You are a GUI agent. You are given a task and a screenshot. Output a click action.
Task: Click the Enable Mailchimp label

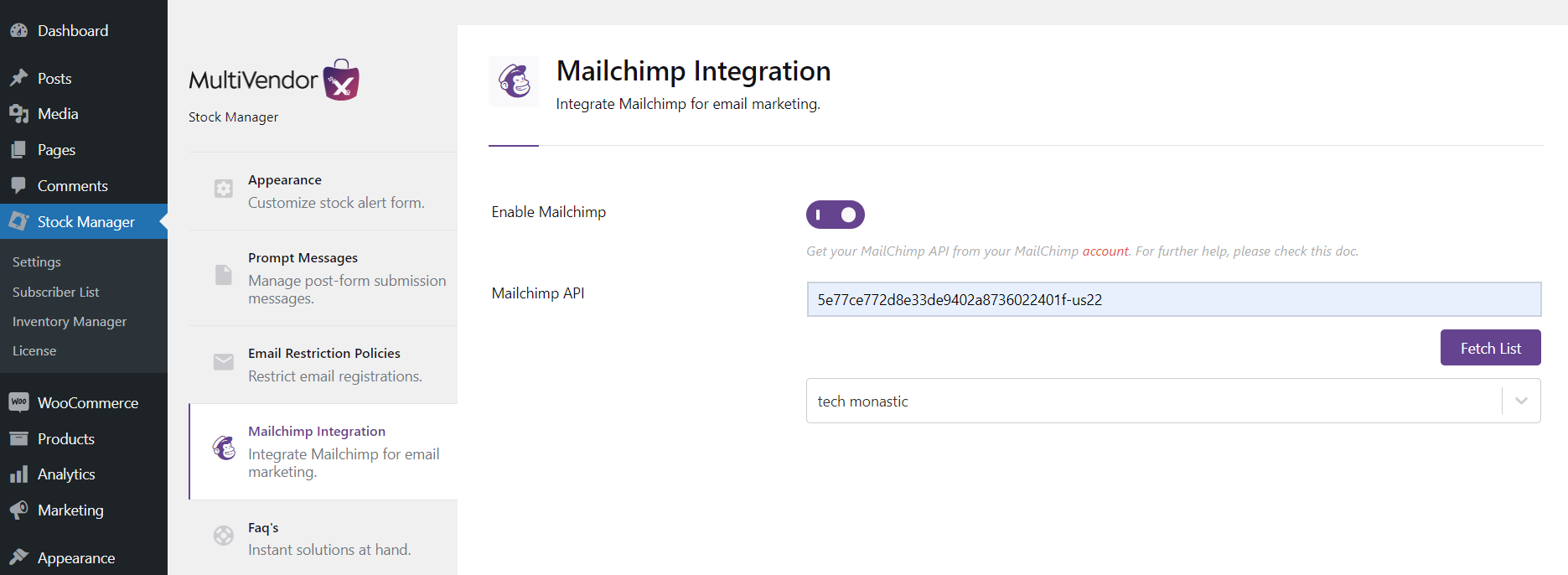pos(549,212)
